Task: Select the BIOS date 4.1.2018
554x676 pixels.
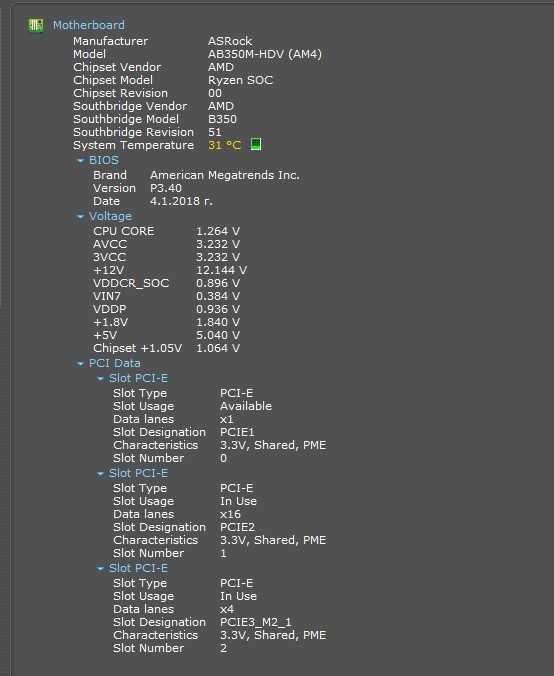Action: pyautogui.click(x=181, y=201)
